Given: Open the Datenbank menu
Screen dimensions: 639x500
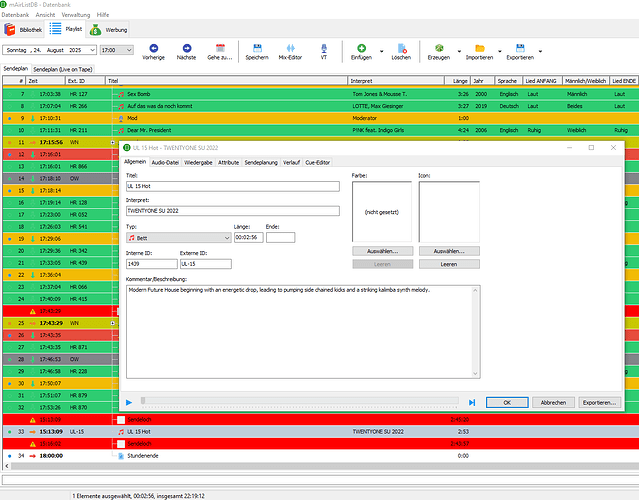Looking at the screenshot, I should 15,15.
